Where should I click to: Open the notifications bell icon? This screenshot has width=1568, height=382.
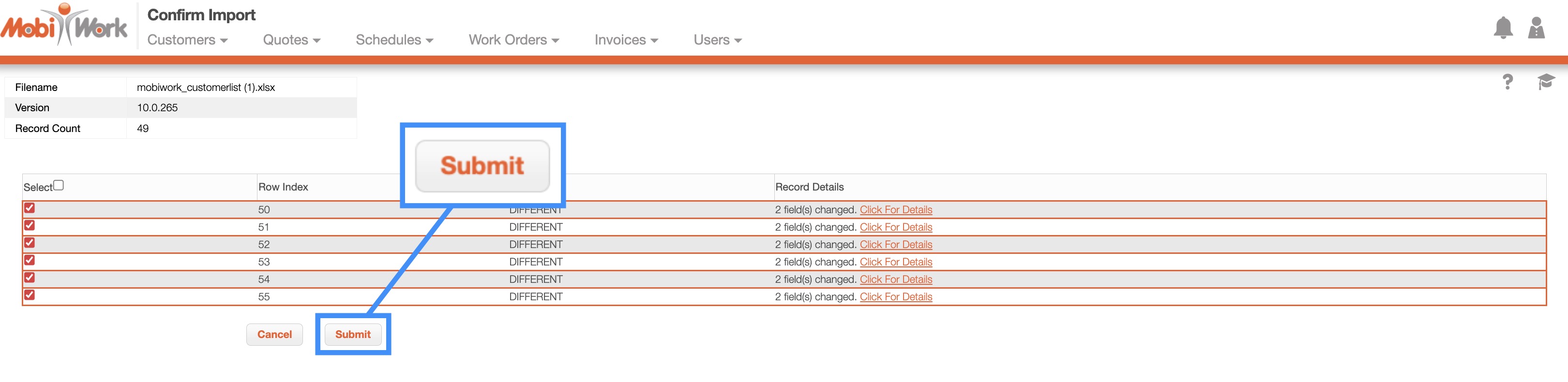[x=1502, y=28]
